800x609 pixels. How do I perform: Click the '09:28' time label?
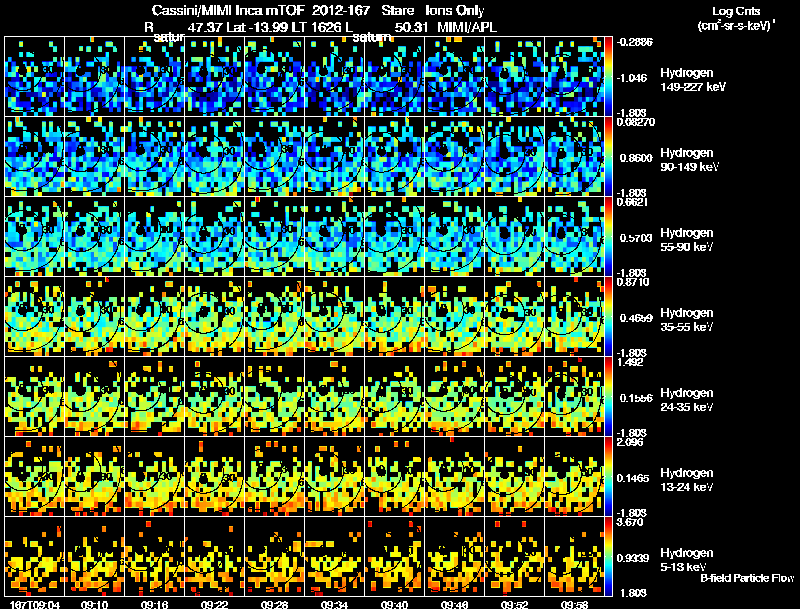coord(274,605)
